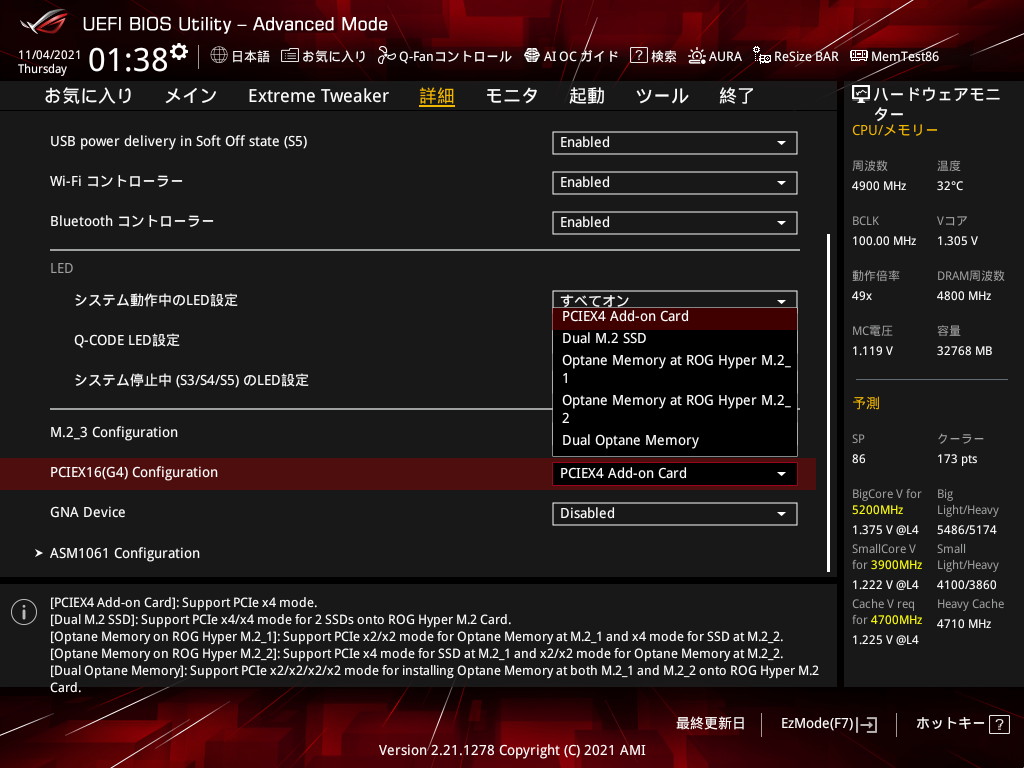Click the globe language icon
Image resolution: width=1024 pixels, height=768 pixels.
[219, 56]
